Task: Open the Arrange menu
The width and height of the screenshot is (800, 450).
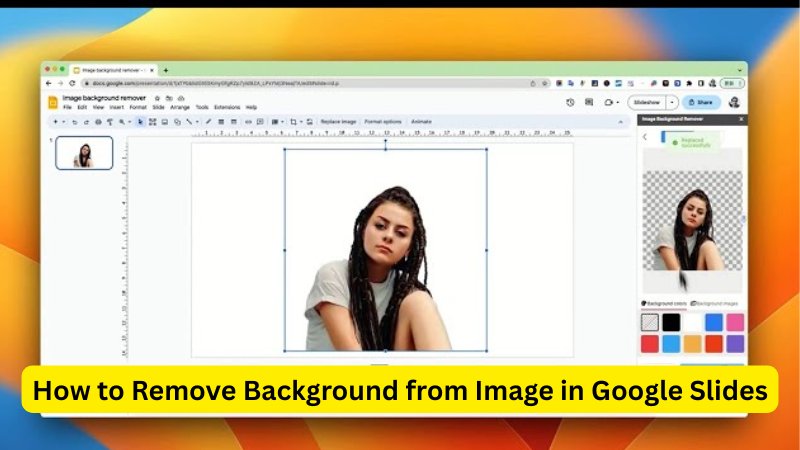Action: coord(180,108)
